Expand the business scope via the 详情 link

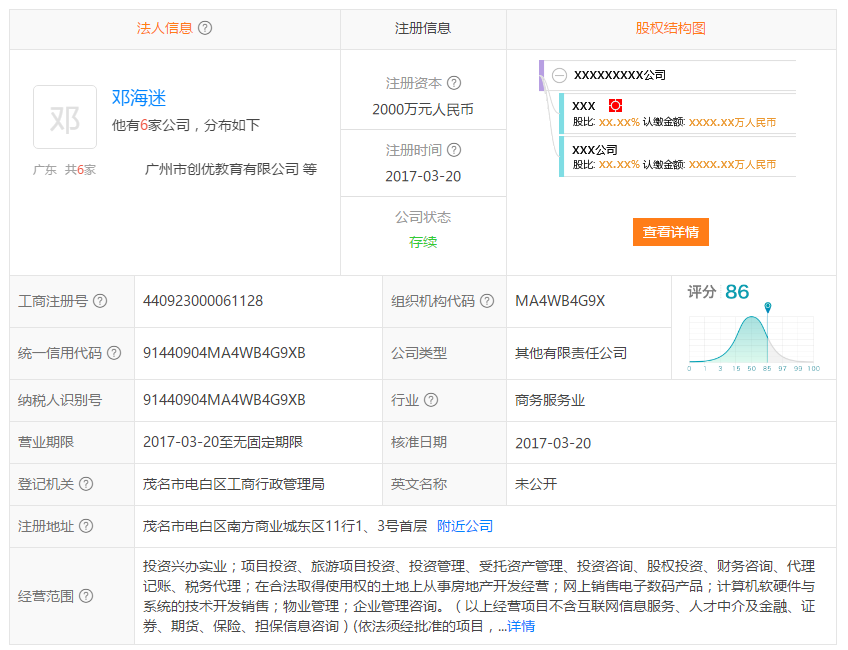(x=521, y=625)
